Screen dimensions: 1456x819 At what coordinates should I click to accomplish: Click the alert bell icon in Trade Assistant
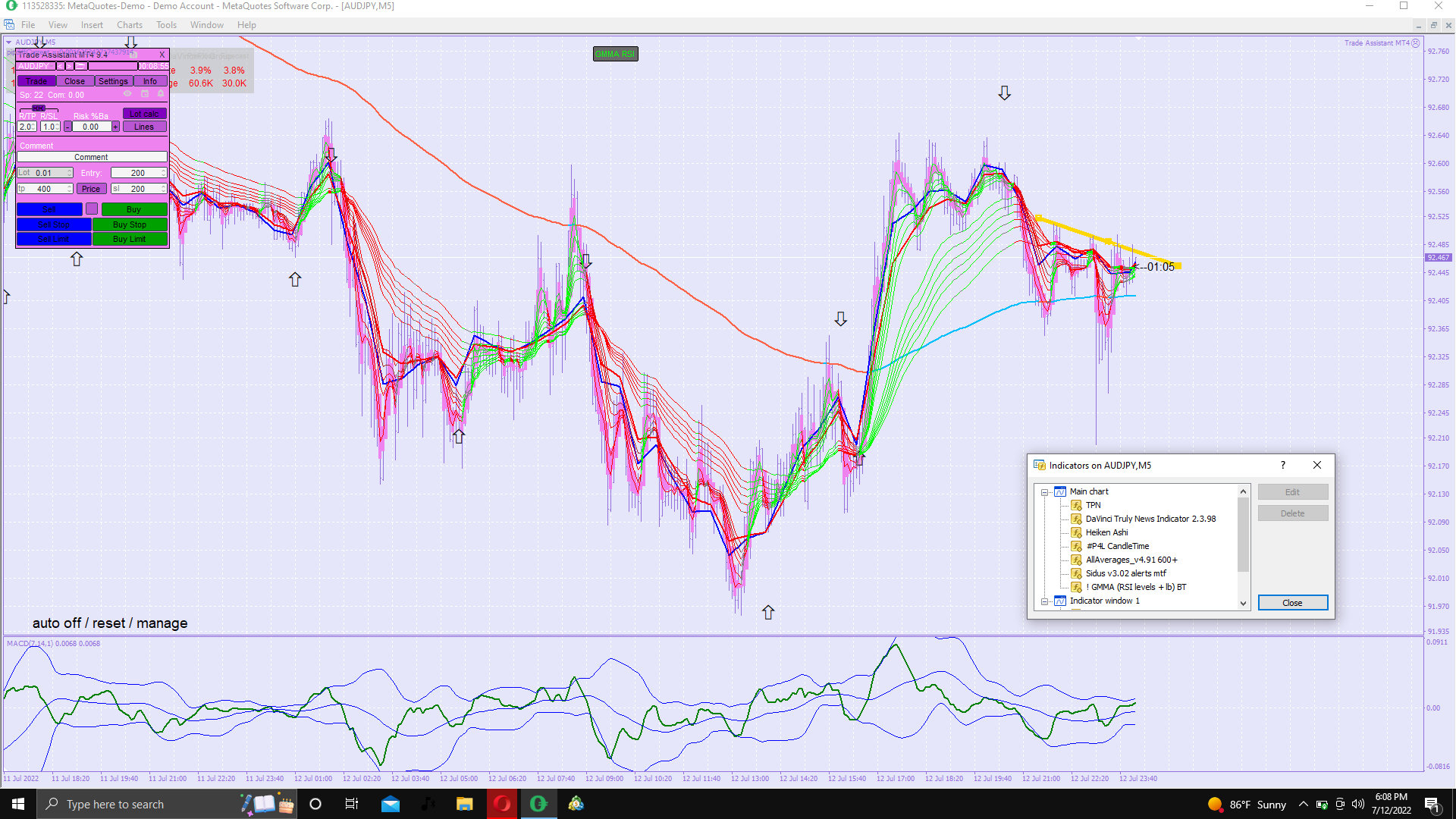(161, 93)
